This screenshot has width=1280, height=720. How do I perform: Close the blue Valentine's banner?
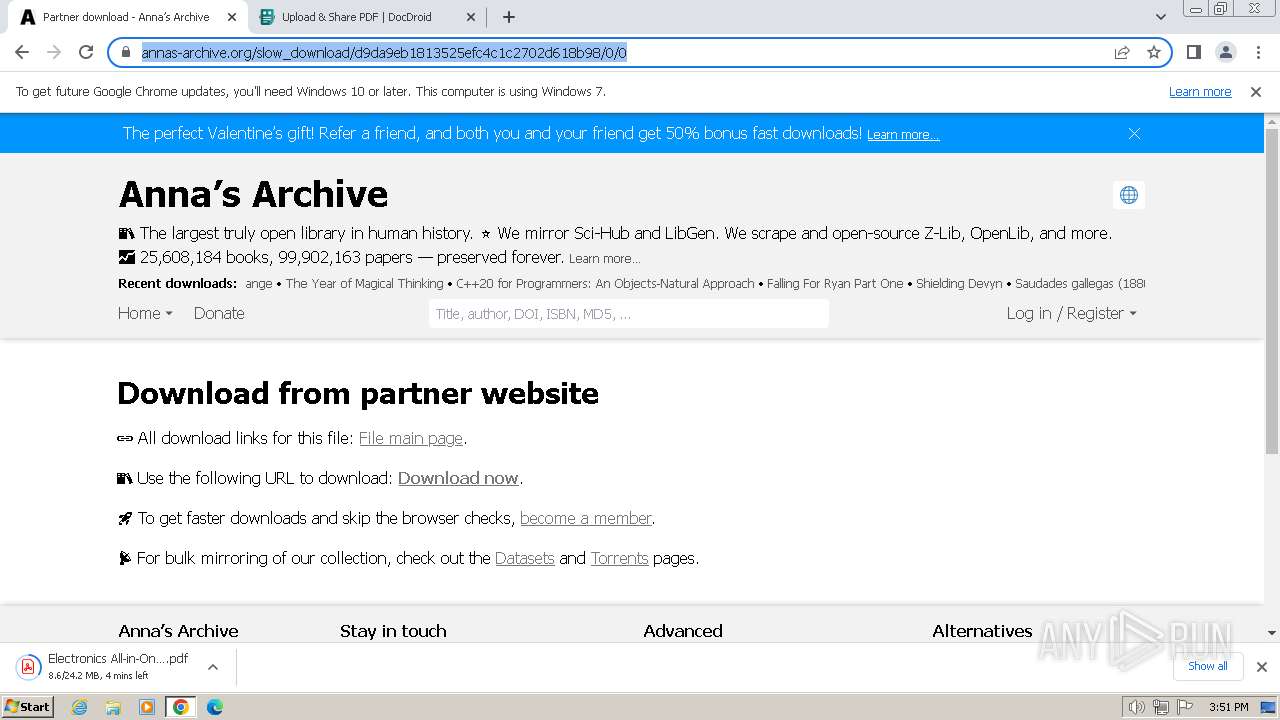[1134, 133]
